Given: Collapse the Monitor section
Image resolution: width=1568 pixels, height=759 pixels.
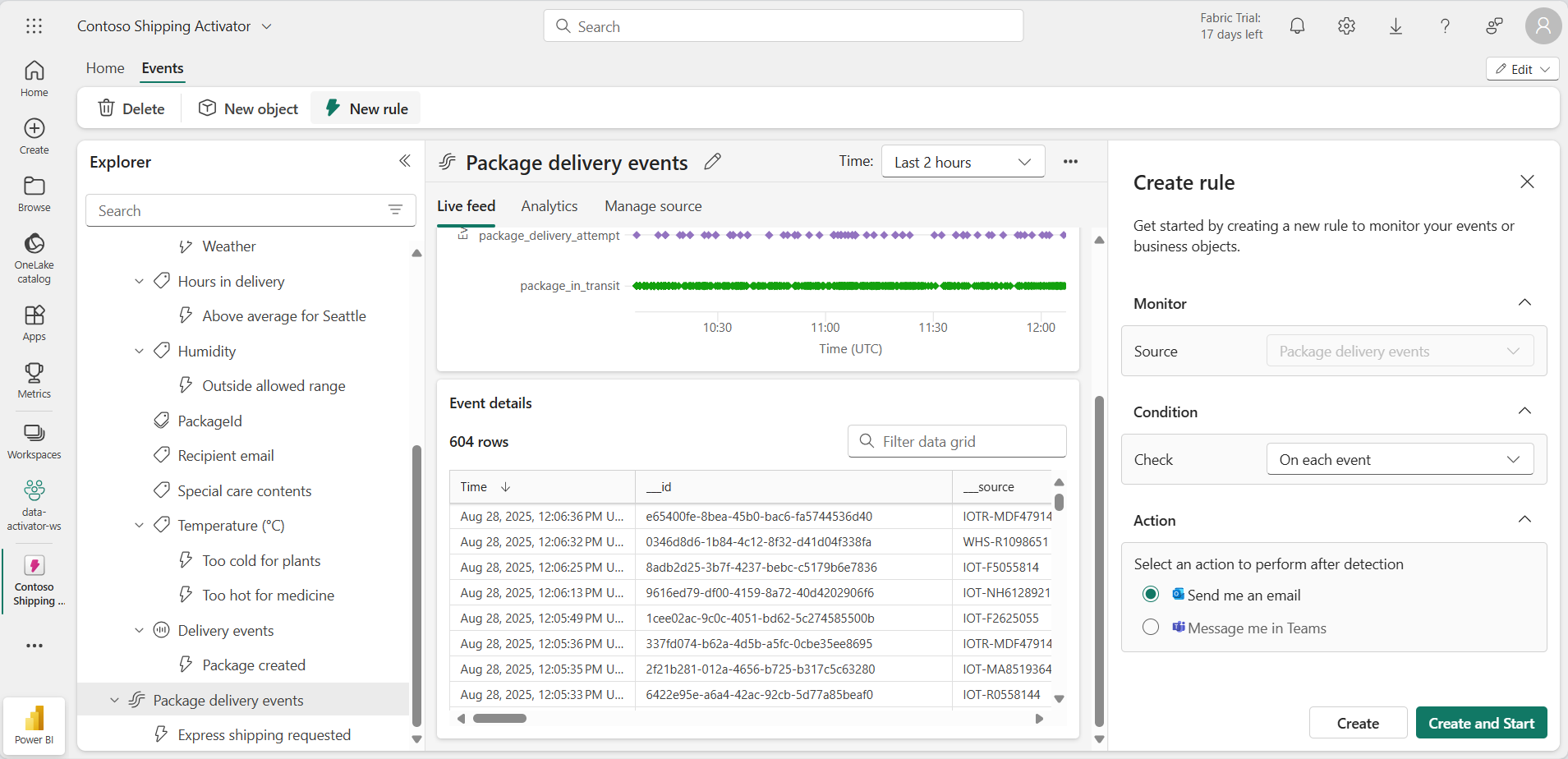Looking at the screenshot, I should pos(1524,303).
